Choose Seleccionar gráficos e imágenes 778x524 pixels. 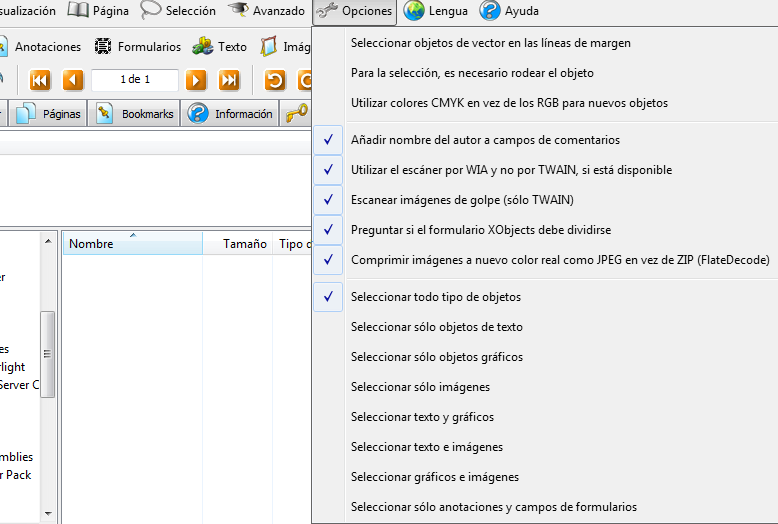tap(545, 477)
